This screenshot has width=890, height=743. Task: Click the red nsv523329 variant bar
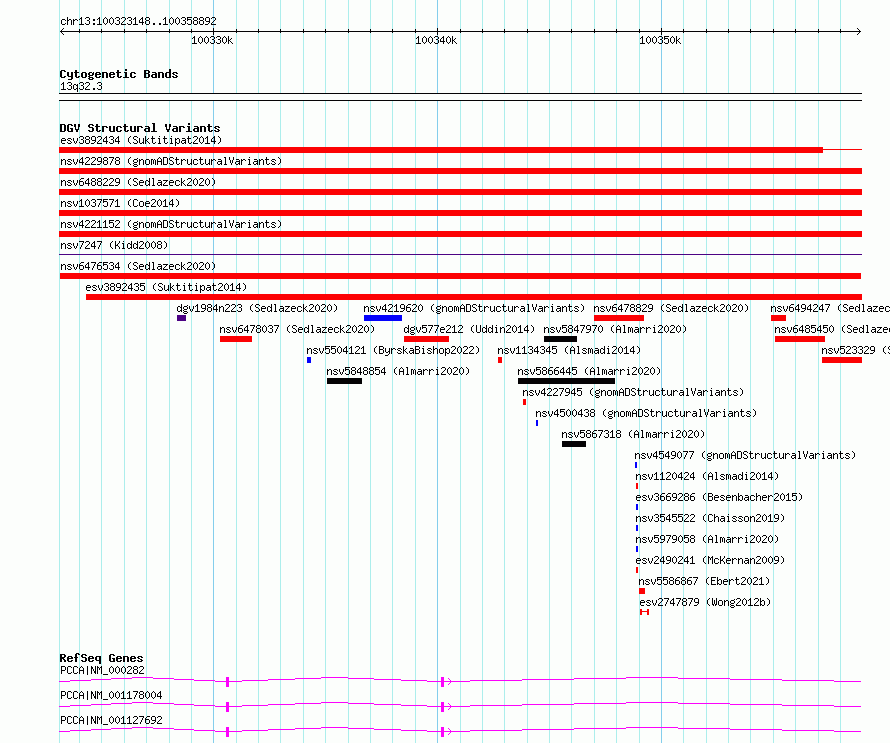coord(842,360)
